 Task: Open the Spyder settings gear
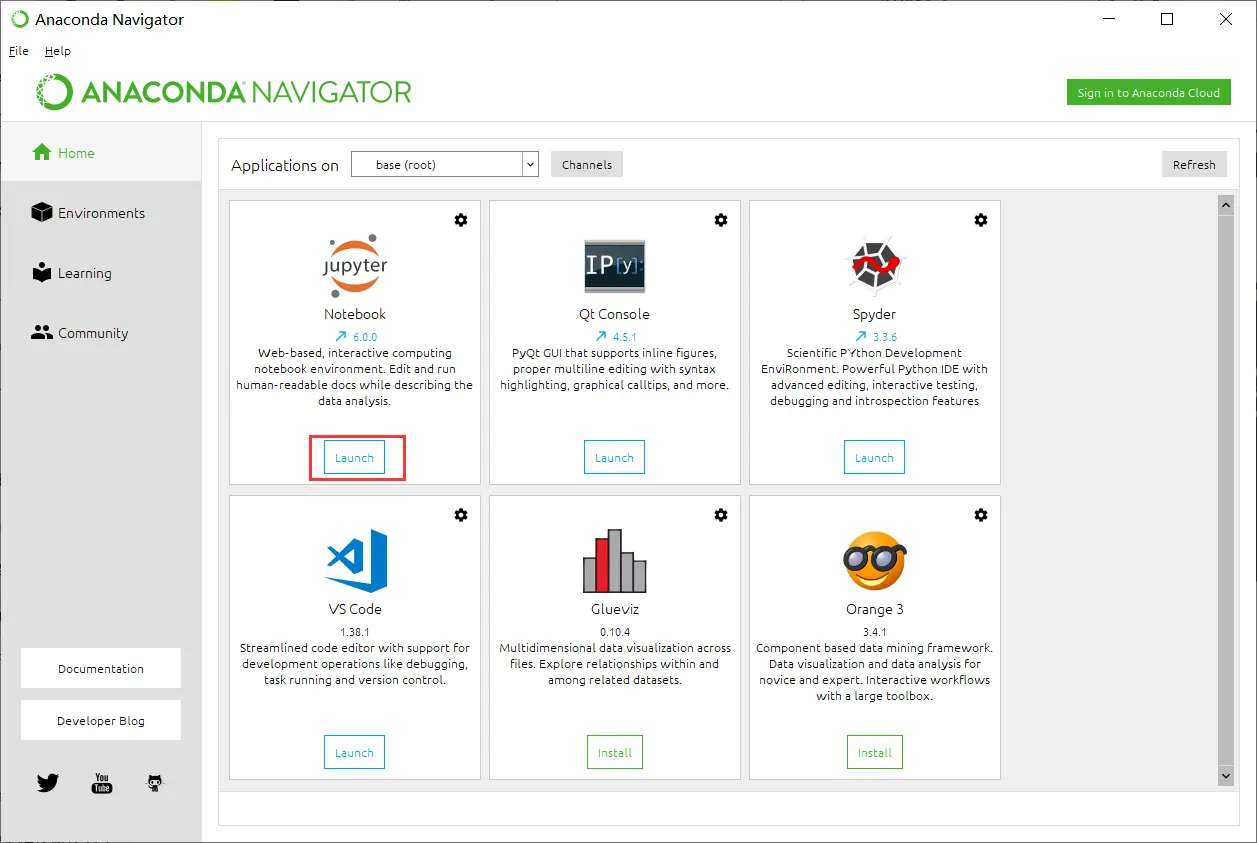point(981,220)
